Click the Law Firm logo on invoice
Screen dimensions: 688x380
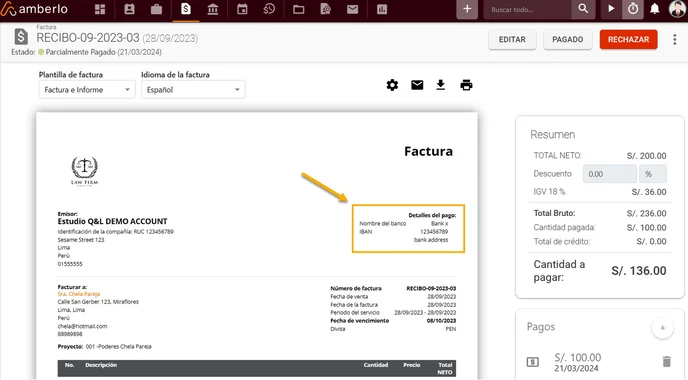tap(85, 171)
